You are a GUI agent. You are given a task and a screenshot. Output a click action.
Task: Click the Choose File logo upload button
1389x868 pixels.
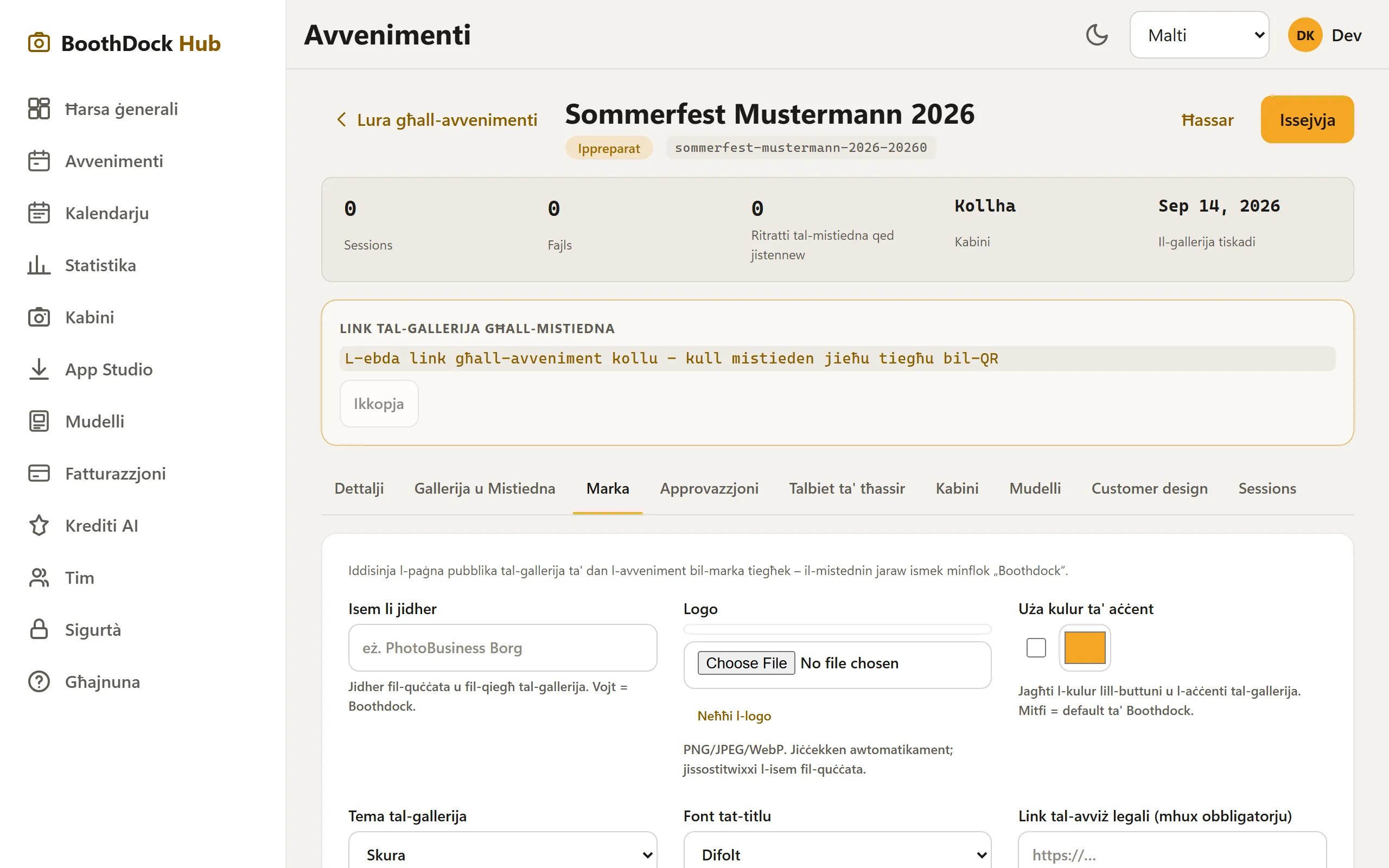click(746, 662)
